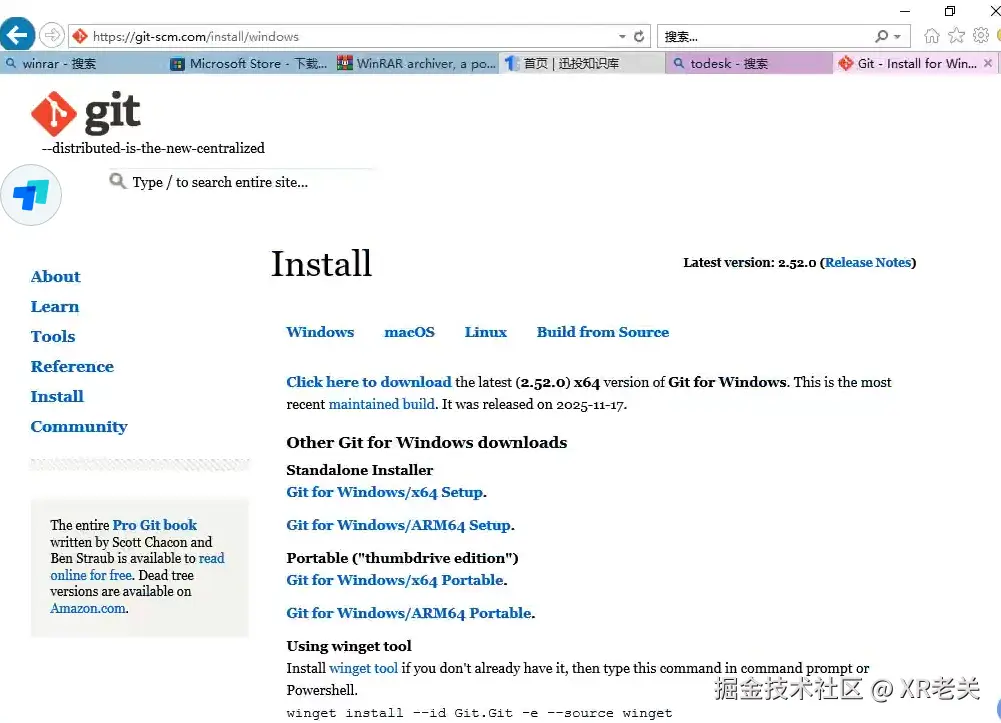Switch to the winrar search tab
This screenshot has height=723, width=1001.
pyautogui.click(x=83, y=63)
